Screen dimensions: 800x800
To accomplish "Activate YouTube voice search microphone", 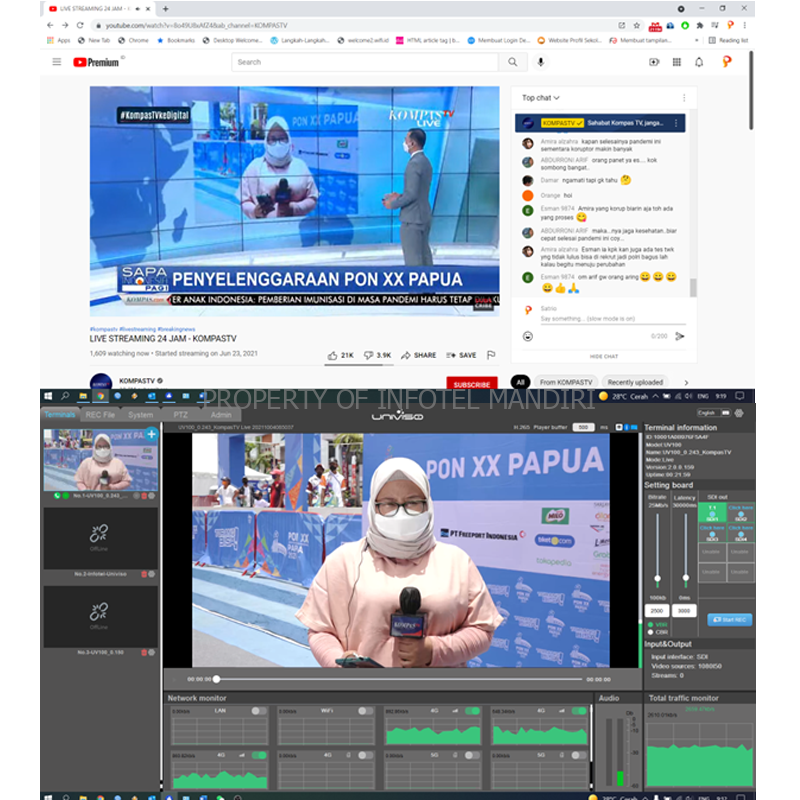I will click(541, 62).
